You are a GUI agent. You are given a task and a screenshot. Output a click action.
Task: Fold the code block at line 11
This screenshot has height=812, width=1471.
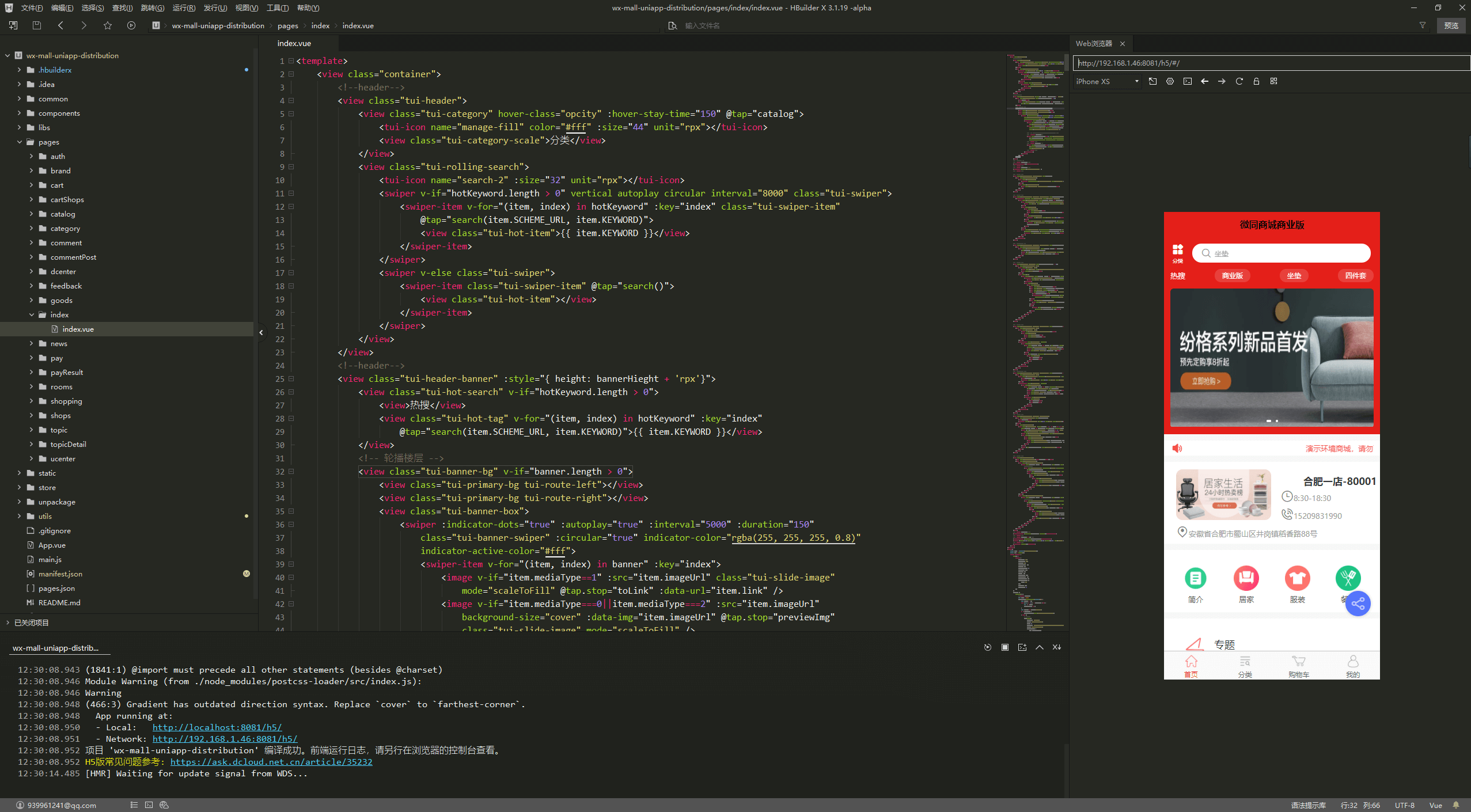tap(291, 193)
